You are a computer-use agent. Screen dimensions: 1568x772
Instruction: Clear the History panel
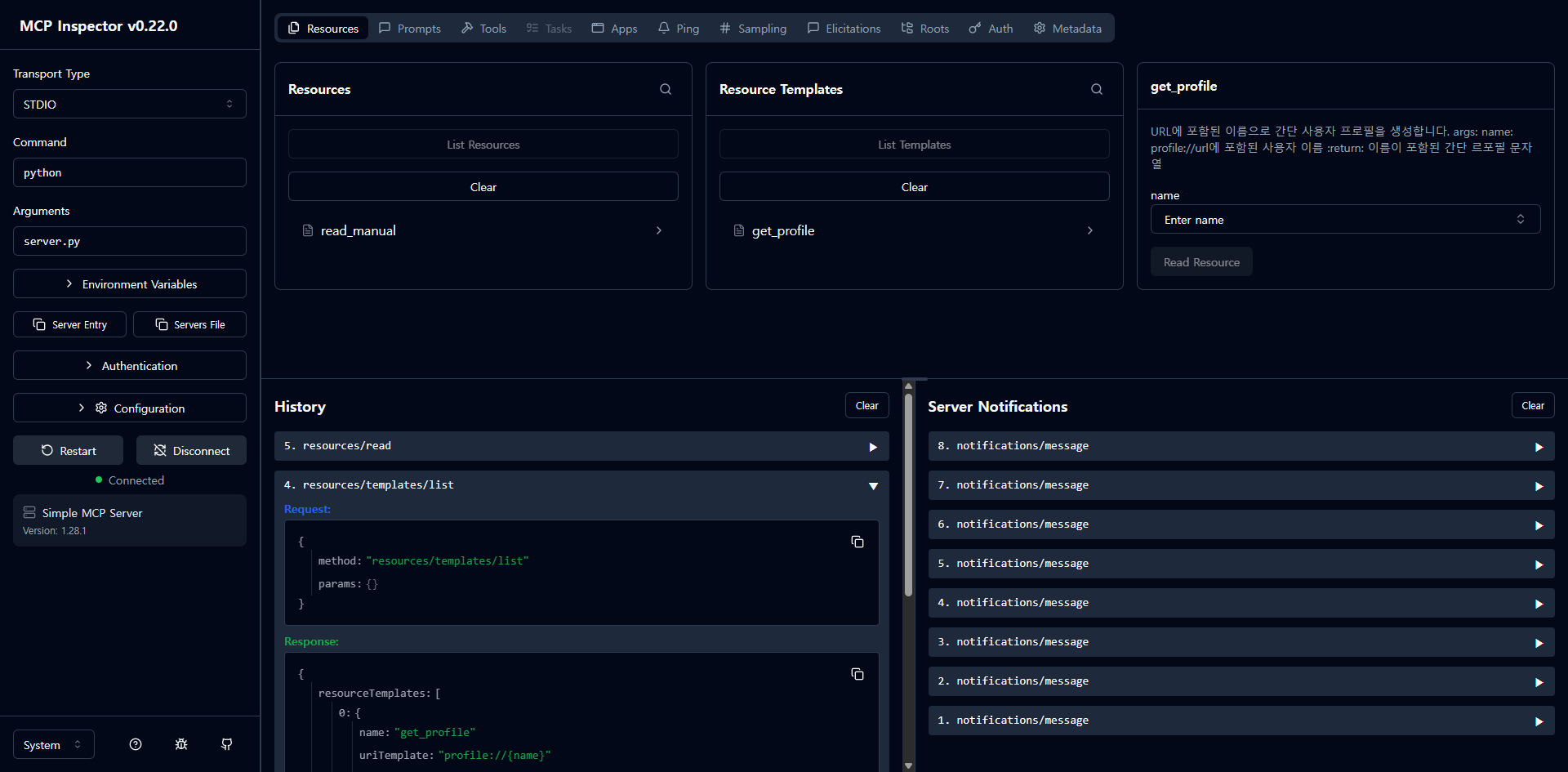pyautogui.click(x=867, y=405)
